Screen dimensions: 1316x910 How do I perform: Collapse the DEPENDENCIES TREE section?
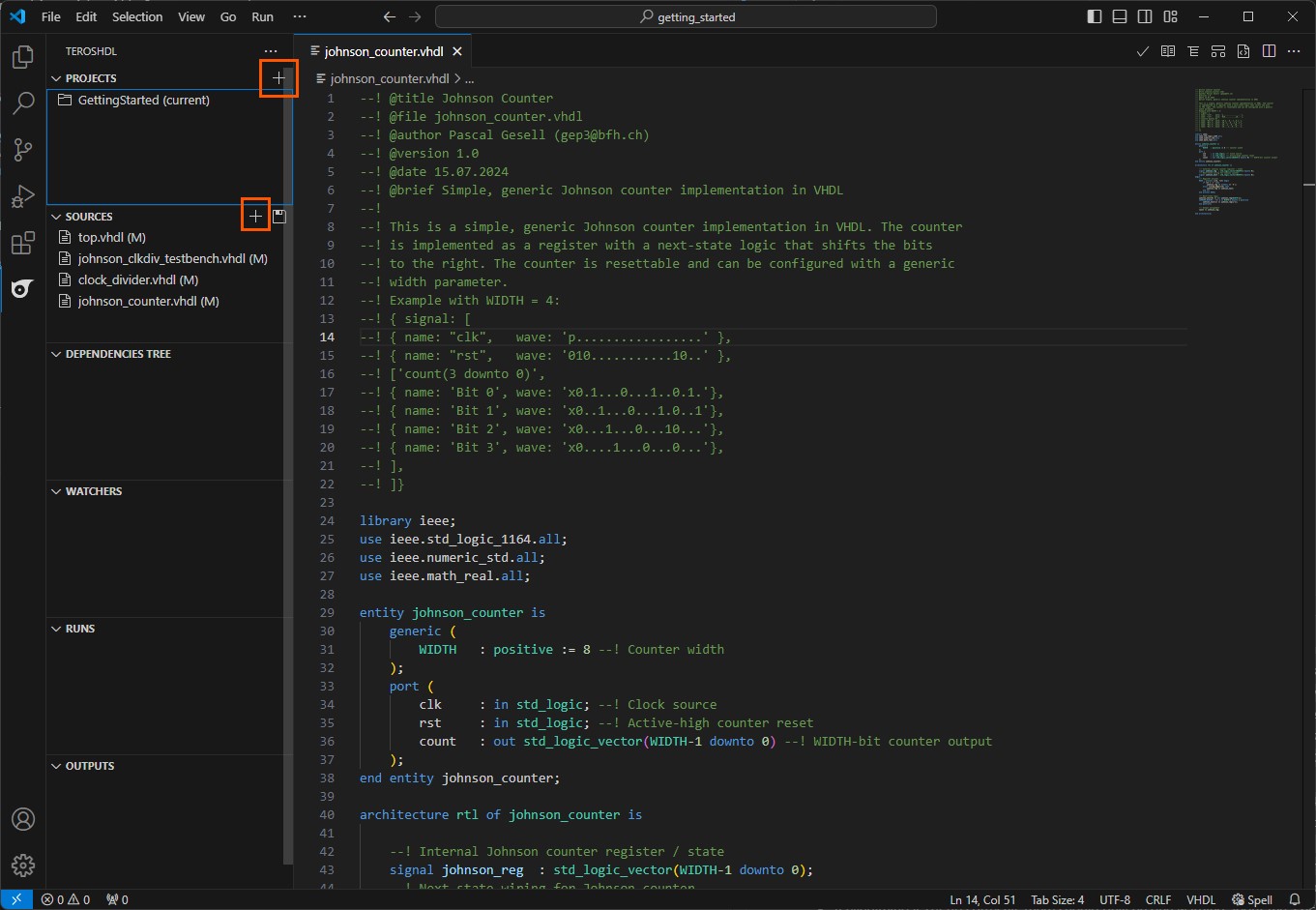(x=56, y=354)
